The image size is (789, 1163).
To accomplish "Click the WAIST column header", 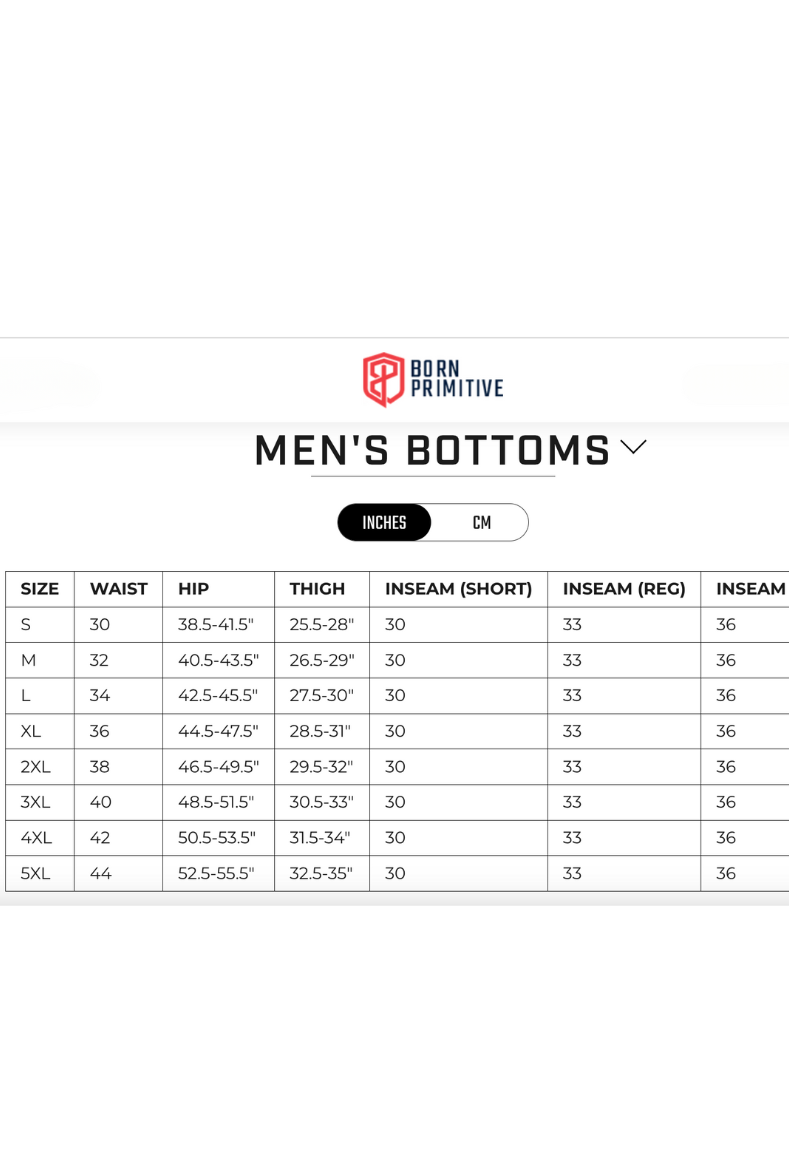I will pos(119,589).
